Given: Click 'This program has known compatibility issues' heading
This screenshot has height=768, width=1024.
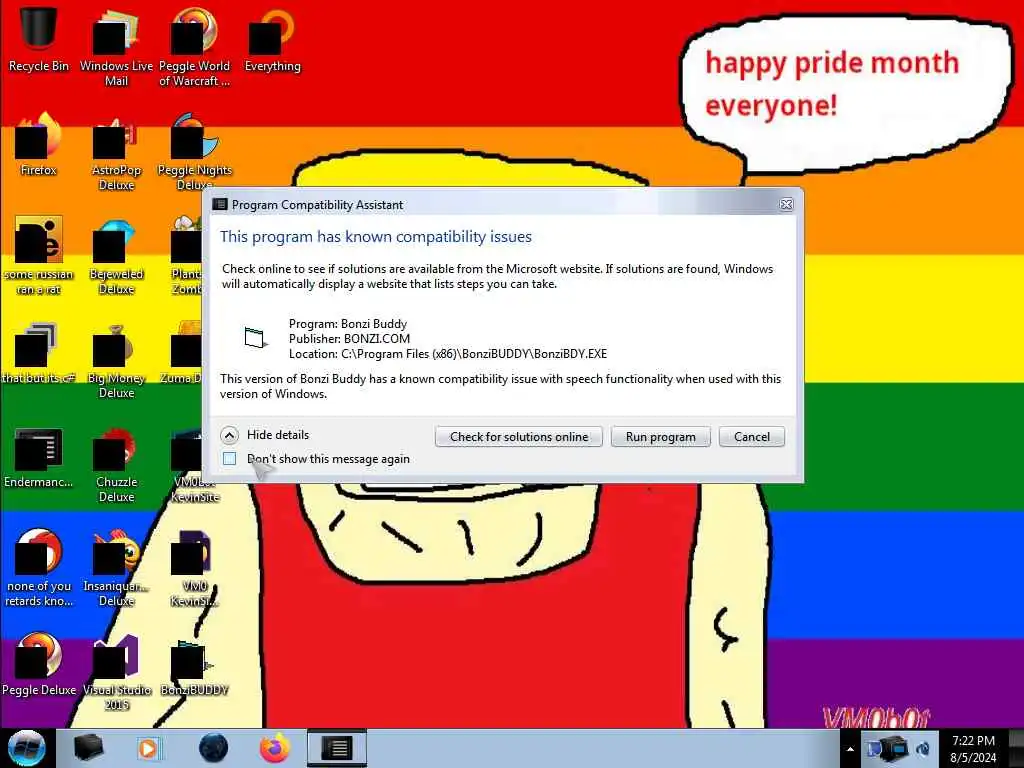Looking at the screenshot, I should coord(376,236).
